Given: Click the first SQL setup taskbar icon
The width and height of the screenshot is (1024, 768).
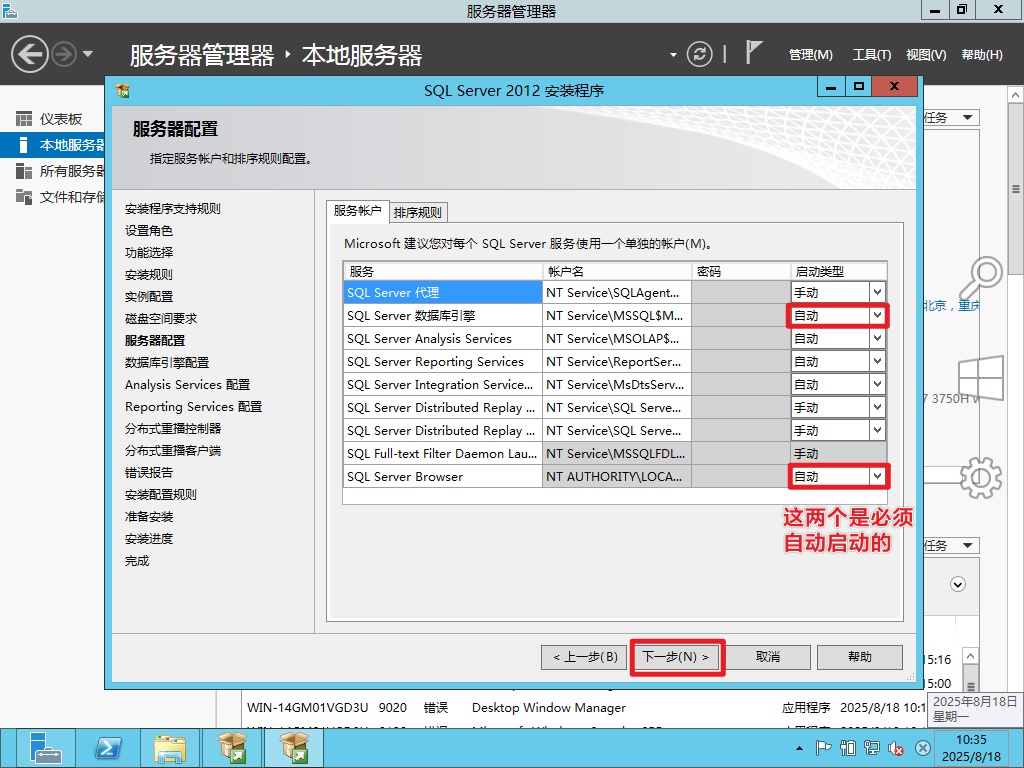Looking at the screenshot, I should pos(232,748).
